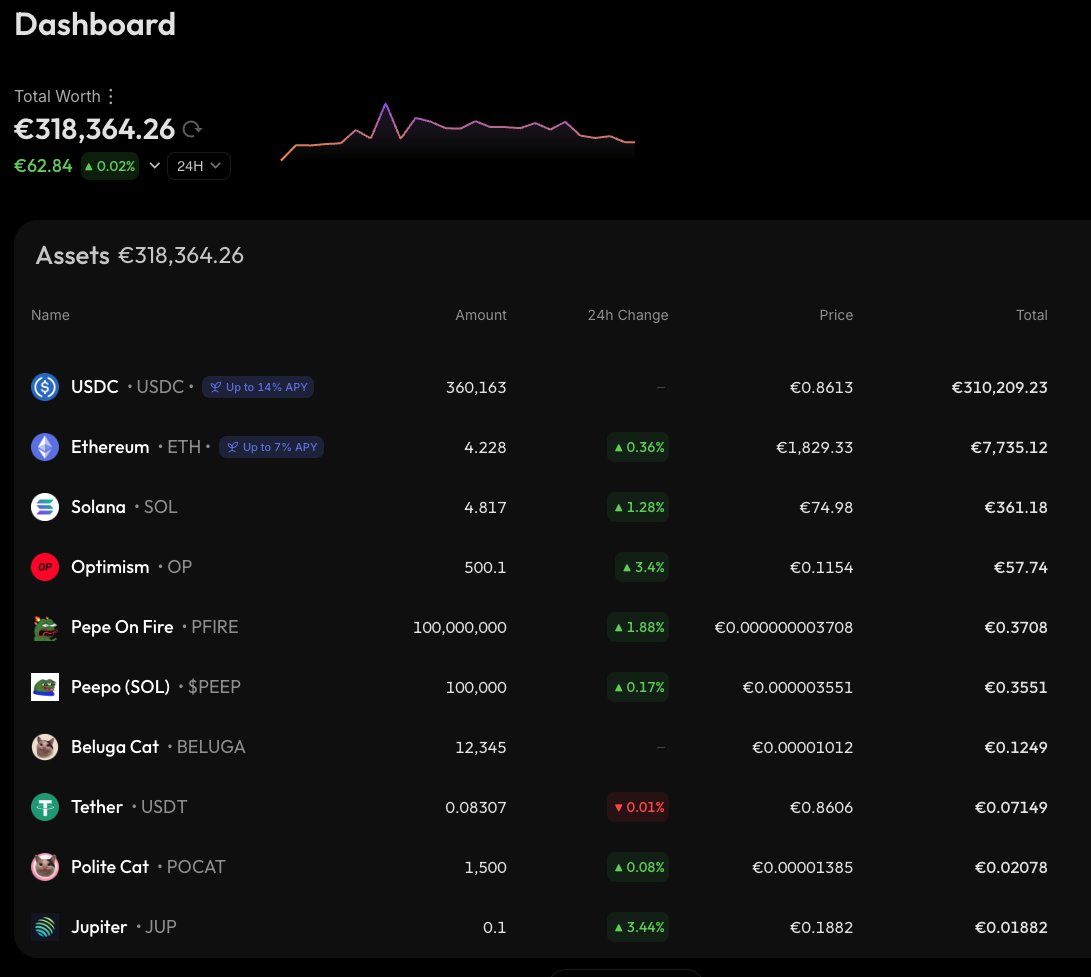The height and width of the screenshot is (977, 1091).
Task: Click the Dashboard page title
Action: tap(95, 24)
